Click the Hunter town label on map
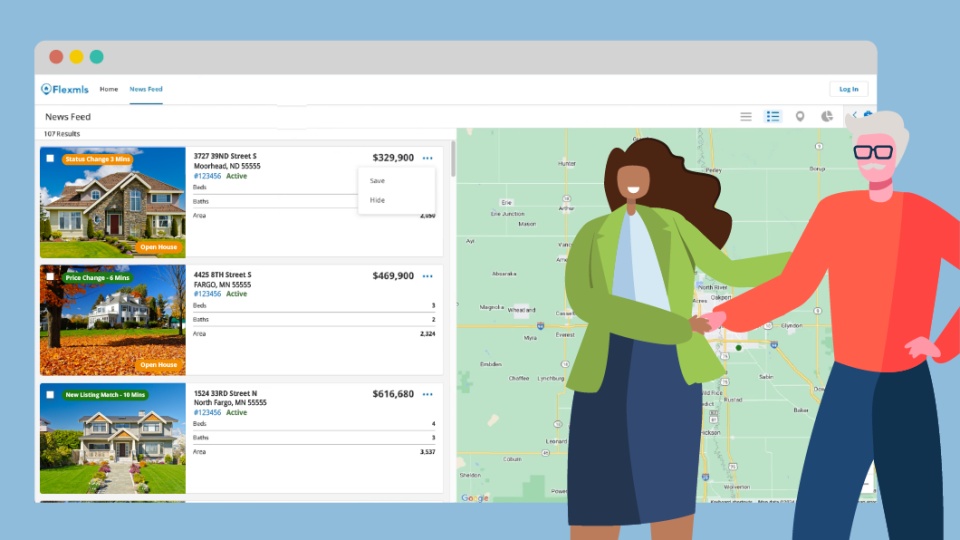 coord(567,163)
